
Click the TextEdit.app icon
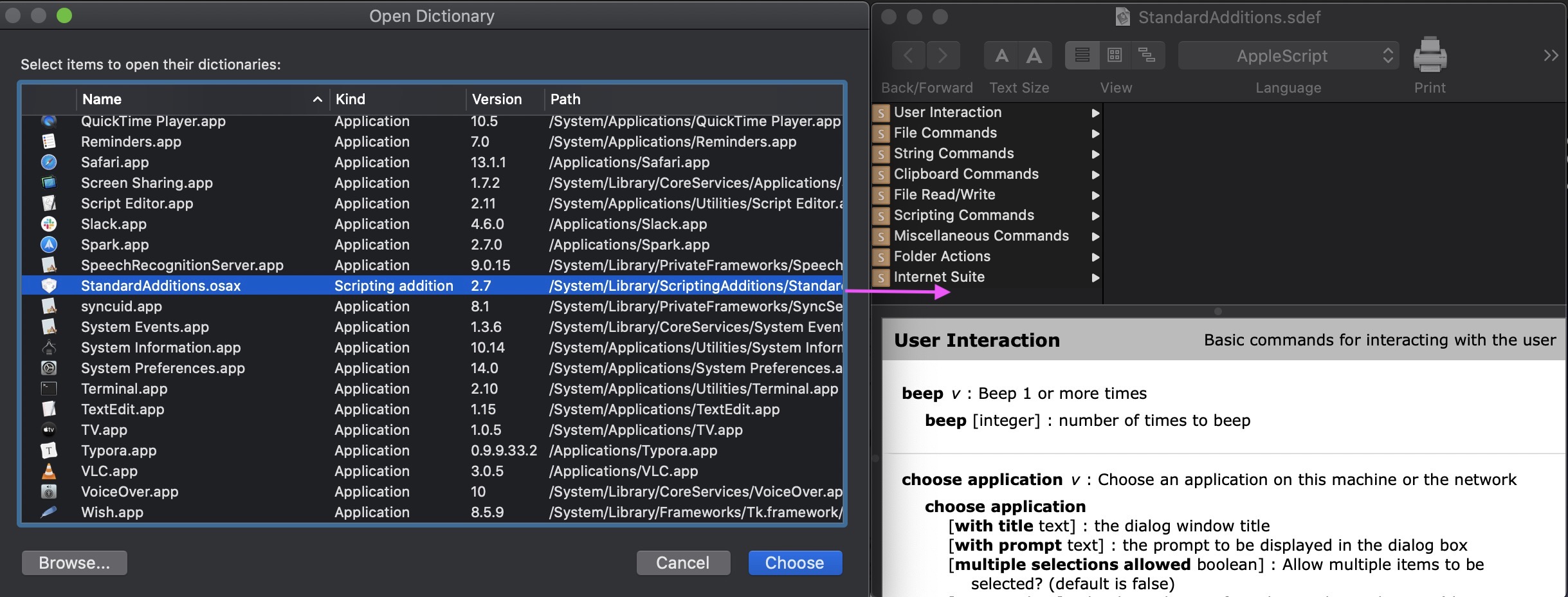(x=49, y=409)
